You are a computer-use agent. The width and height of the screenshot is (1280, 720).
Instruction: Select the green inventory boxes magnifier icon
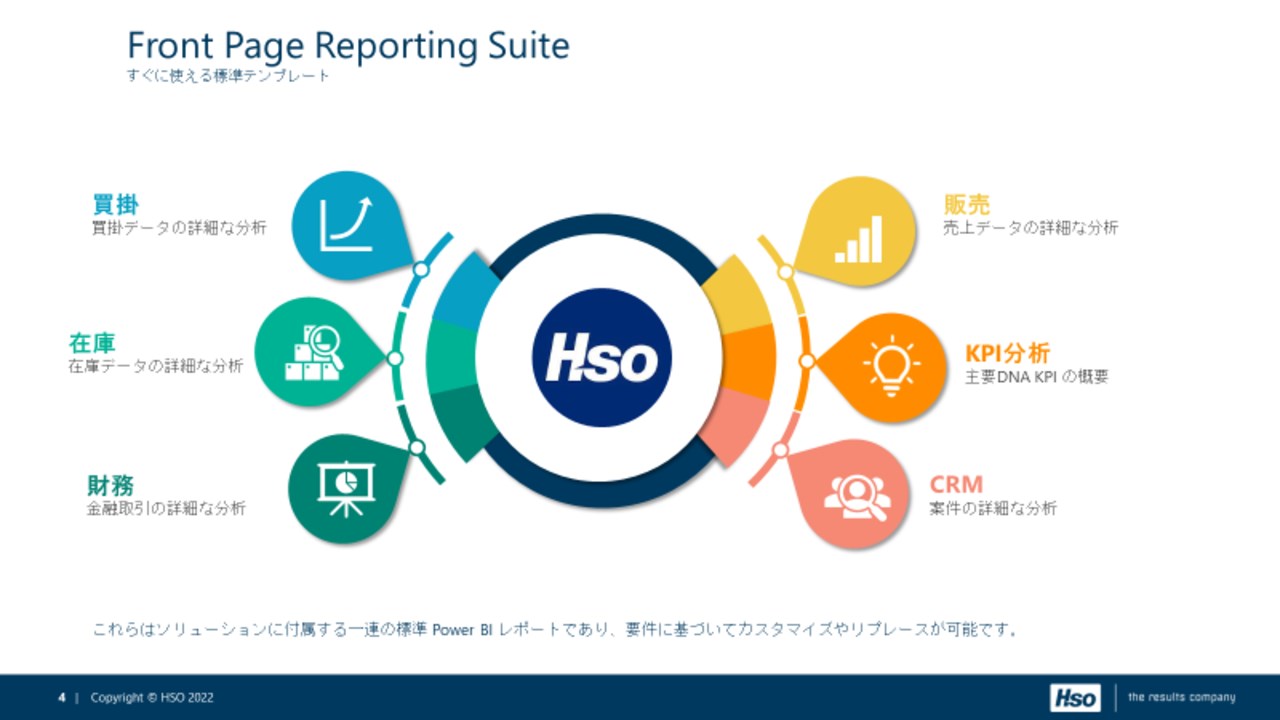313,352
